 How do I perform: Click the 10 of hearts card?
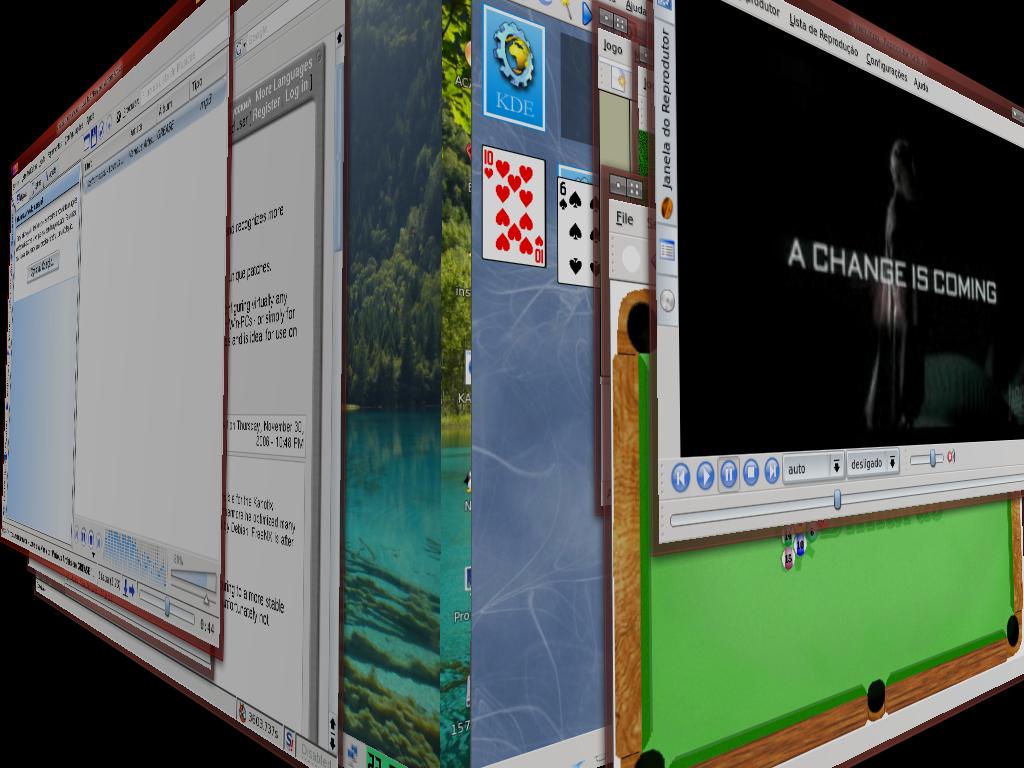514,207
